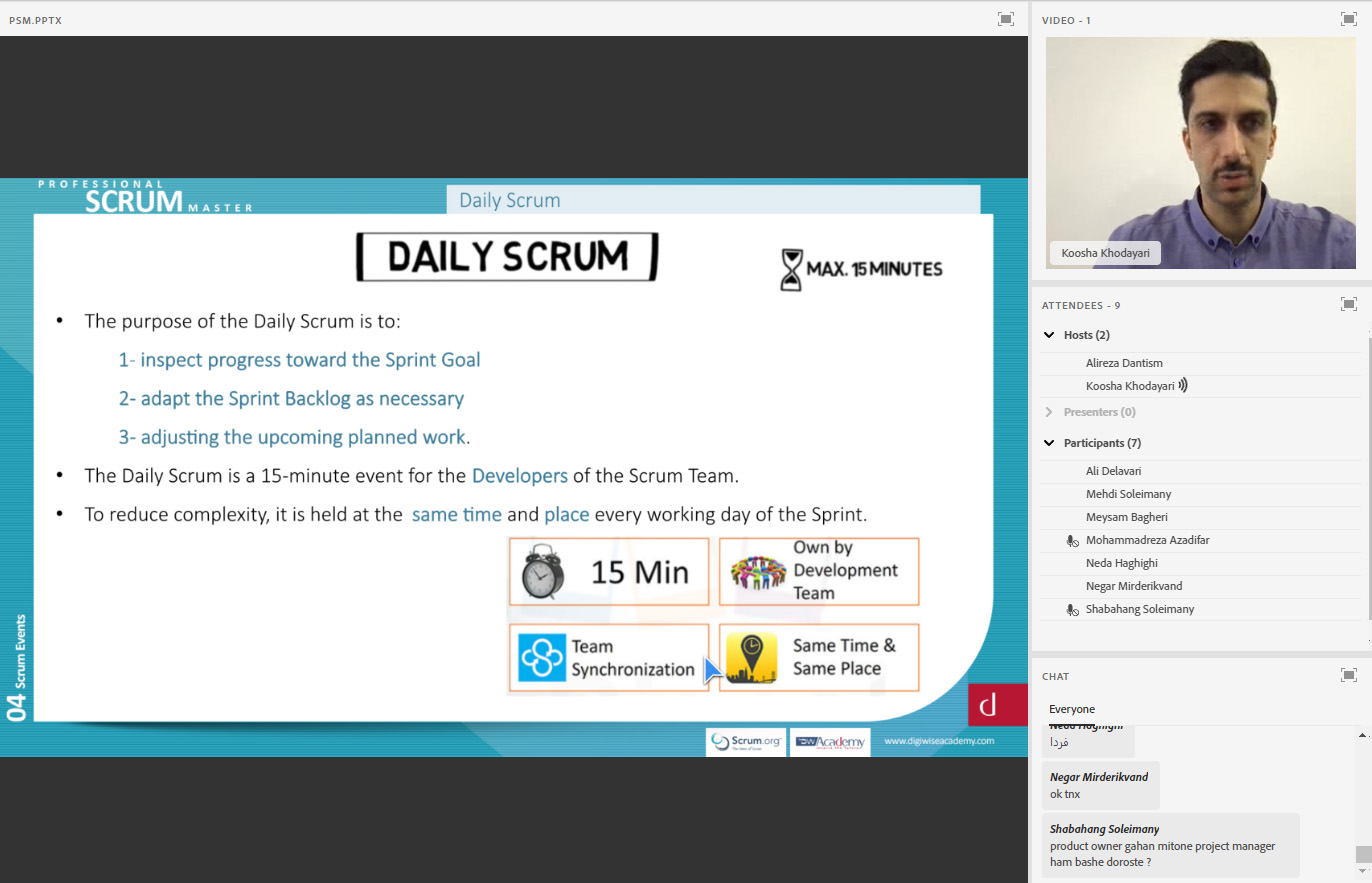Select the Everyone chat tab
This screenshot has height=883, width=1372.
click(x=1071, y=709)
